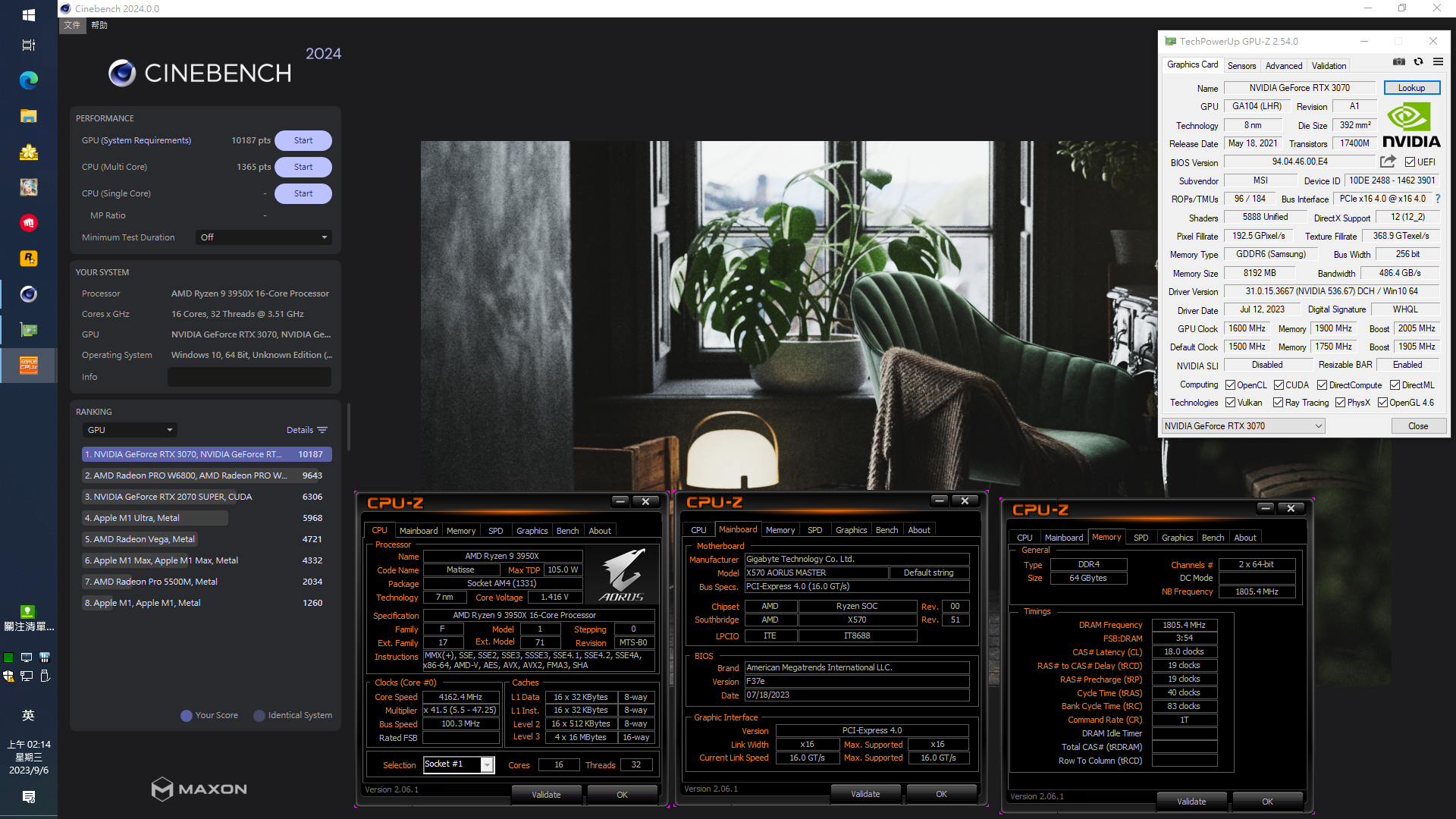
Task: Toggle the UEFI checkbox in GPU-Z
Action: 1410,162
